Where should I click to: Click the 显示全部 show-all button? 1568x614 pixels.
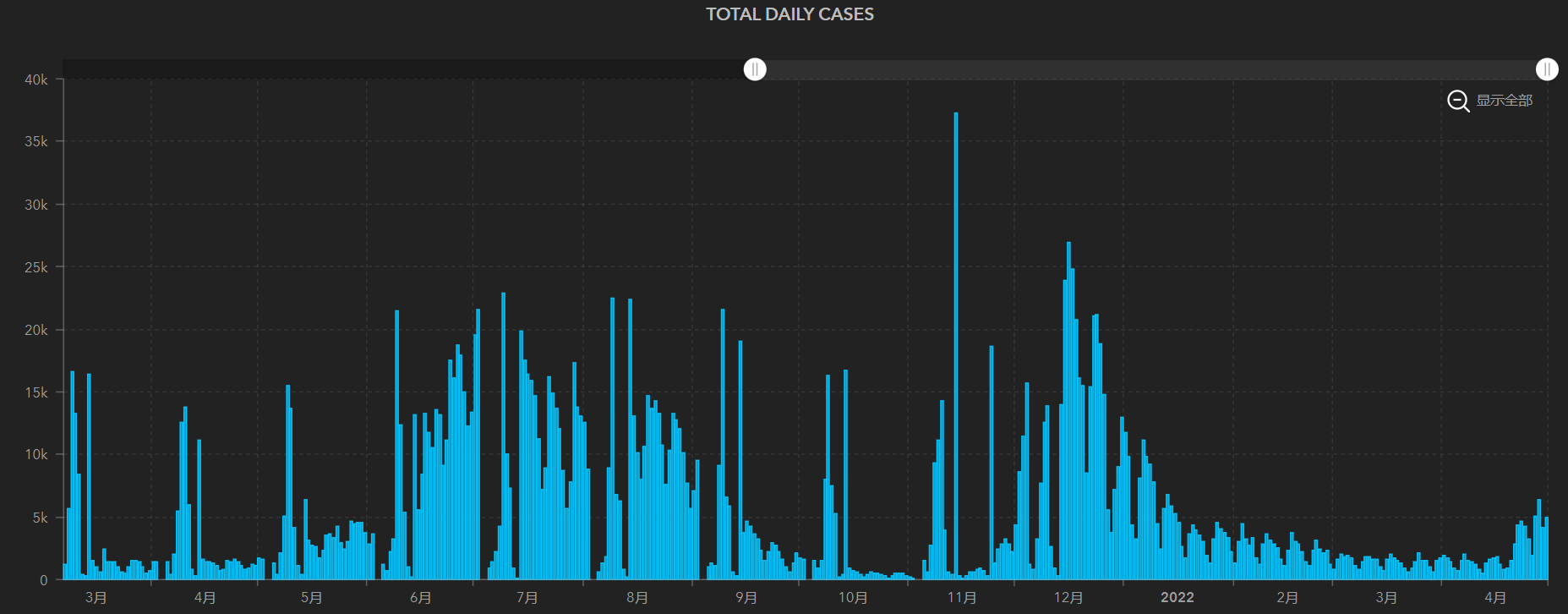point(1504,101)
